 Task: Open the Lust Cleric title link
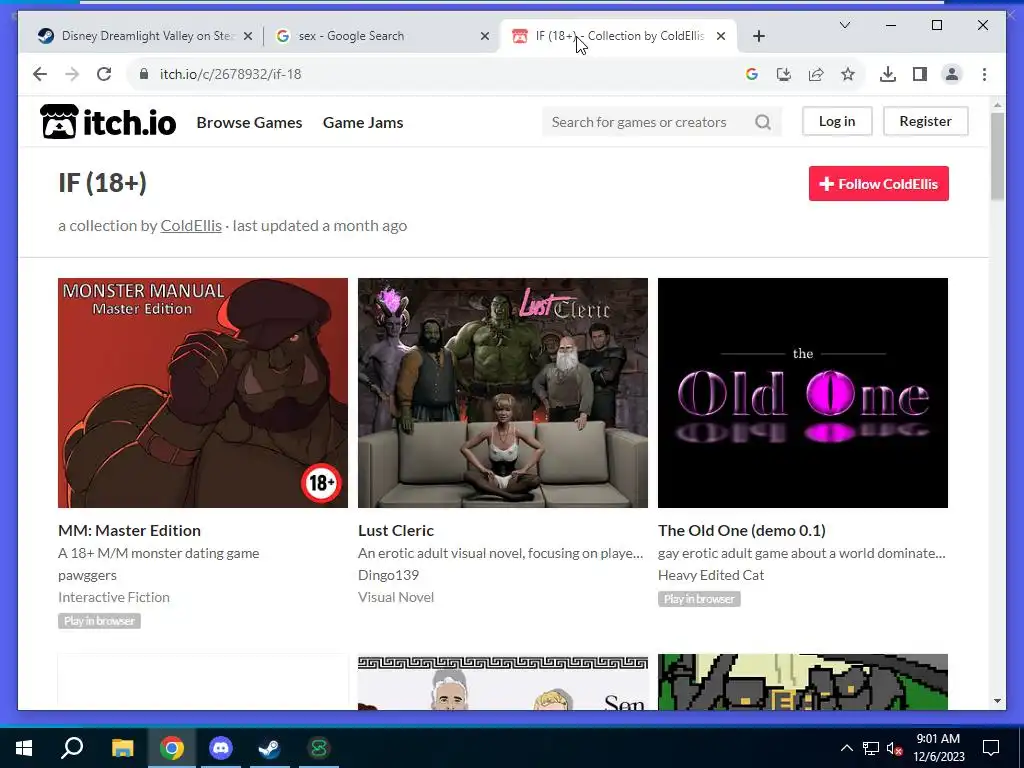coord(396,530)
